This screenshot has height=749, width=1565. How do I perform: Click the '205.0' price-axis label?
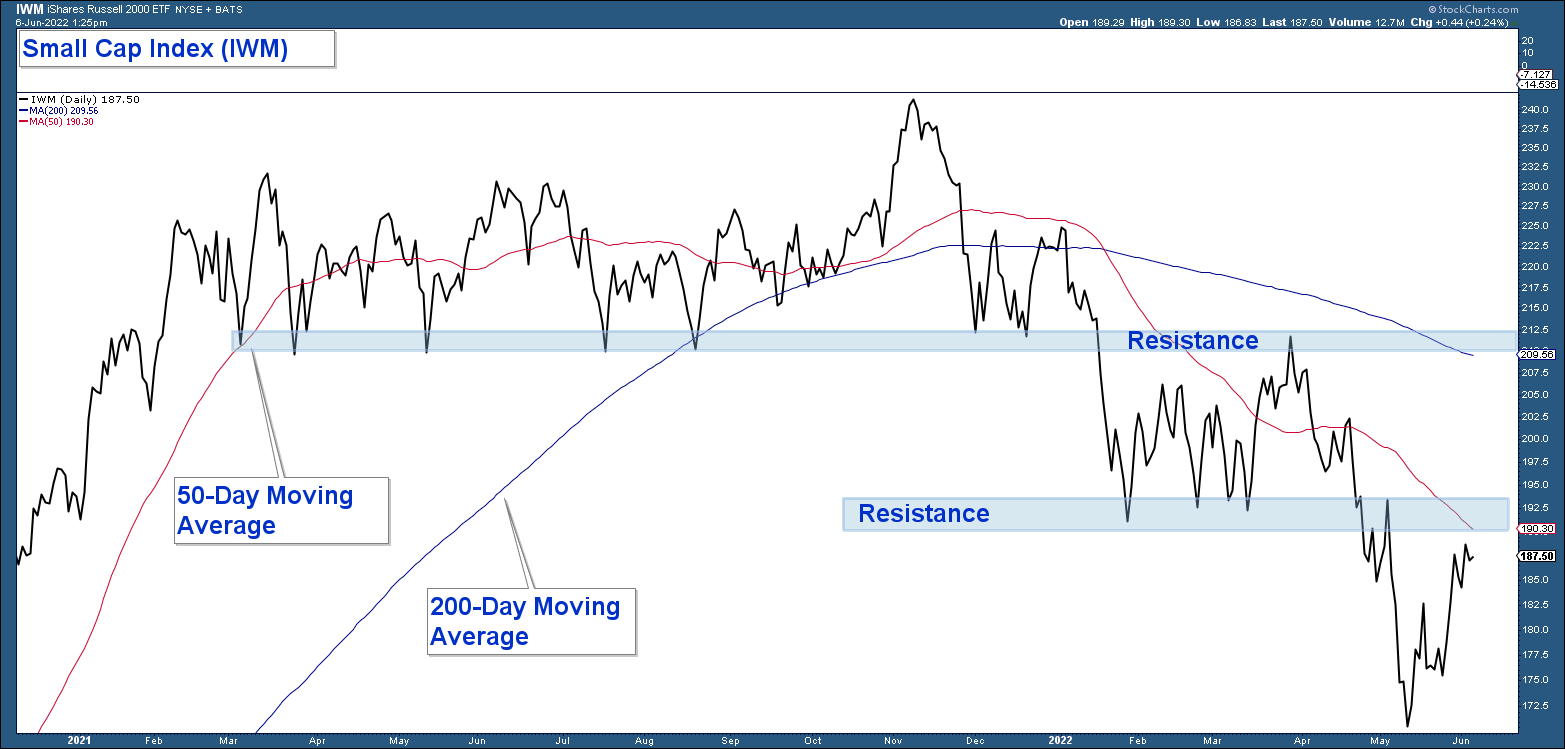(x=1534, y=394)
